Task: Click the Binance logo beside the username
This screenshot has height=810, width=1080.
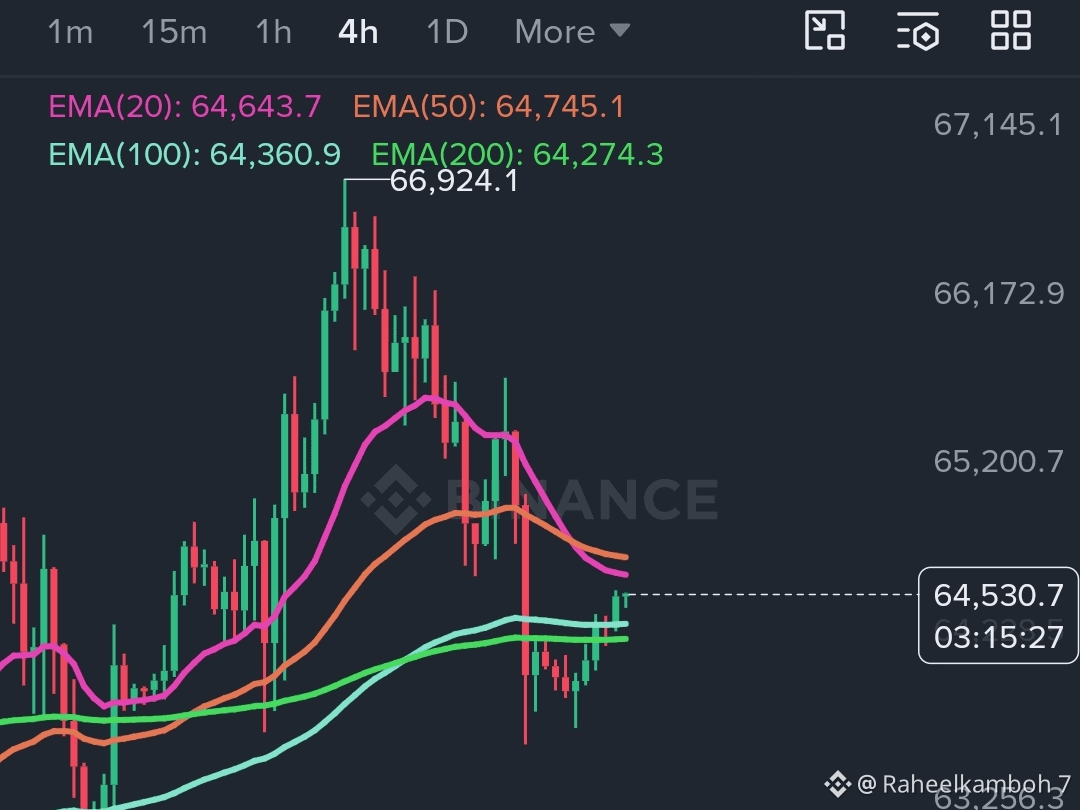Action: coord(838,784)
